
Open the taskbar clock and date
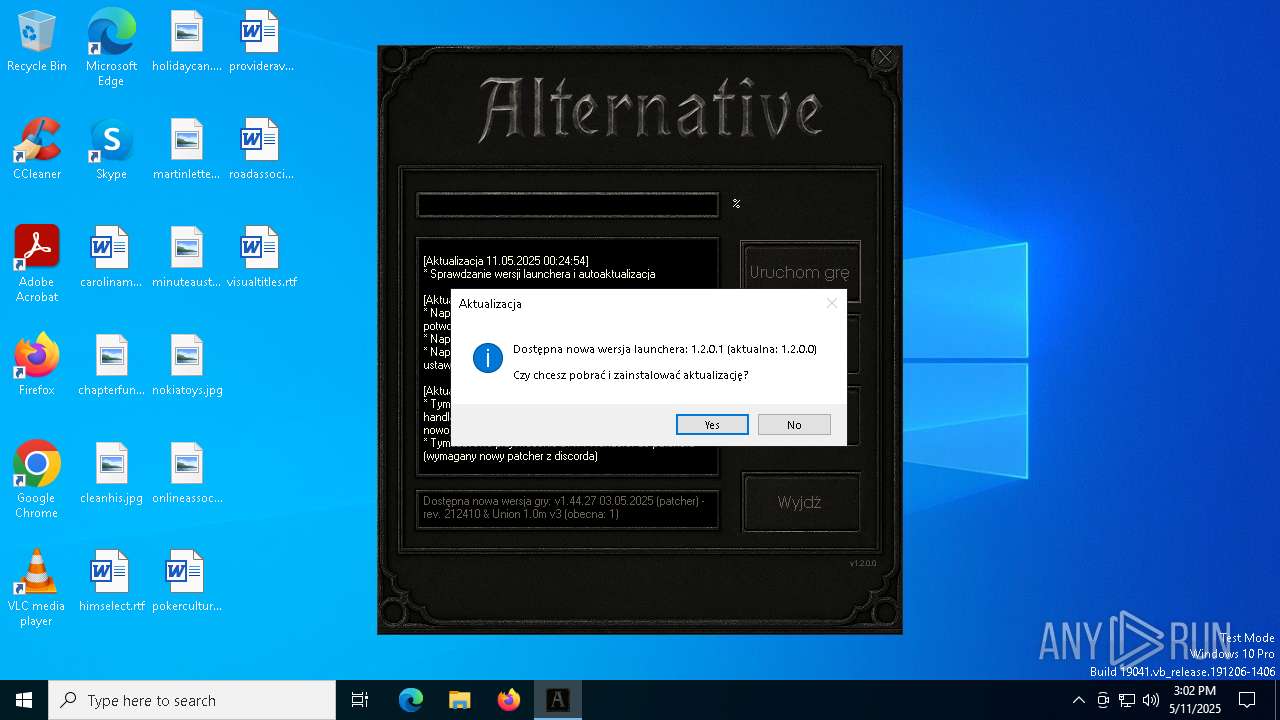pos(1195,700)
